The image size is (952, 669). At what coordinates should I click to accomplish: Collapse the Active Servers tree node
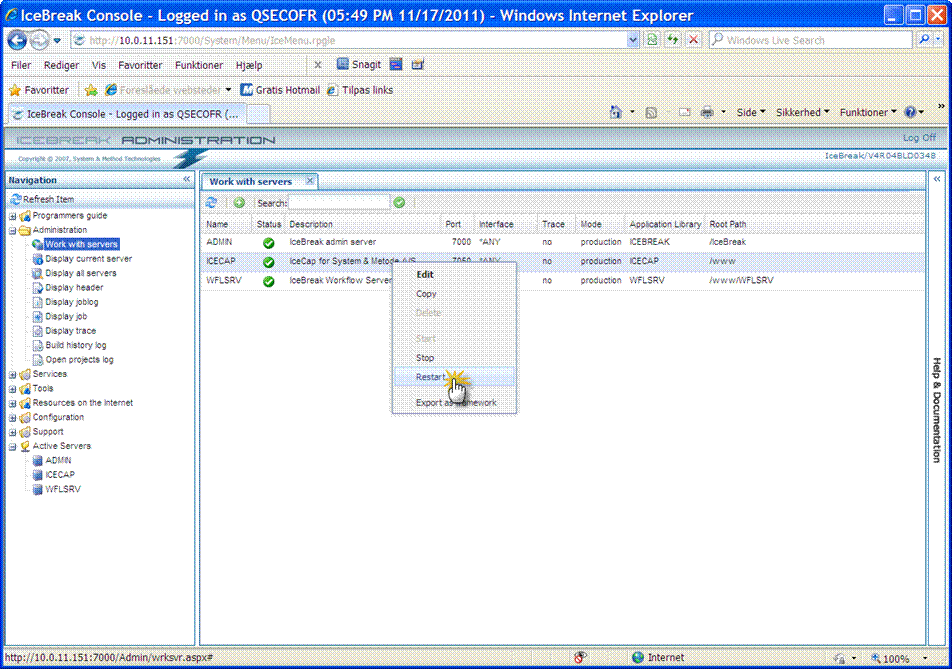pyautogui.click(x=12, y=447)
